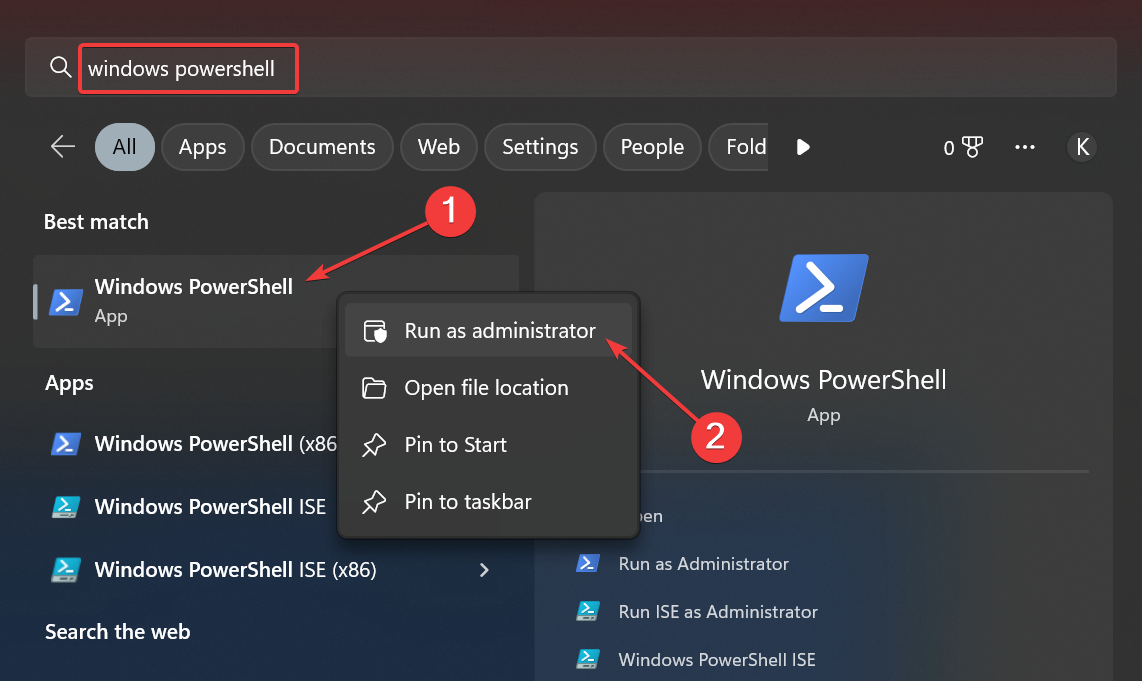1142x681 pixels.
Task: Click the folder icon beside Open file location
Action: [374, 388]
